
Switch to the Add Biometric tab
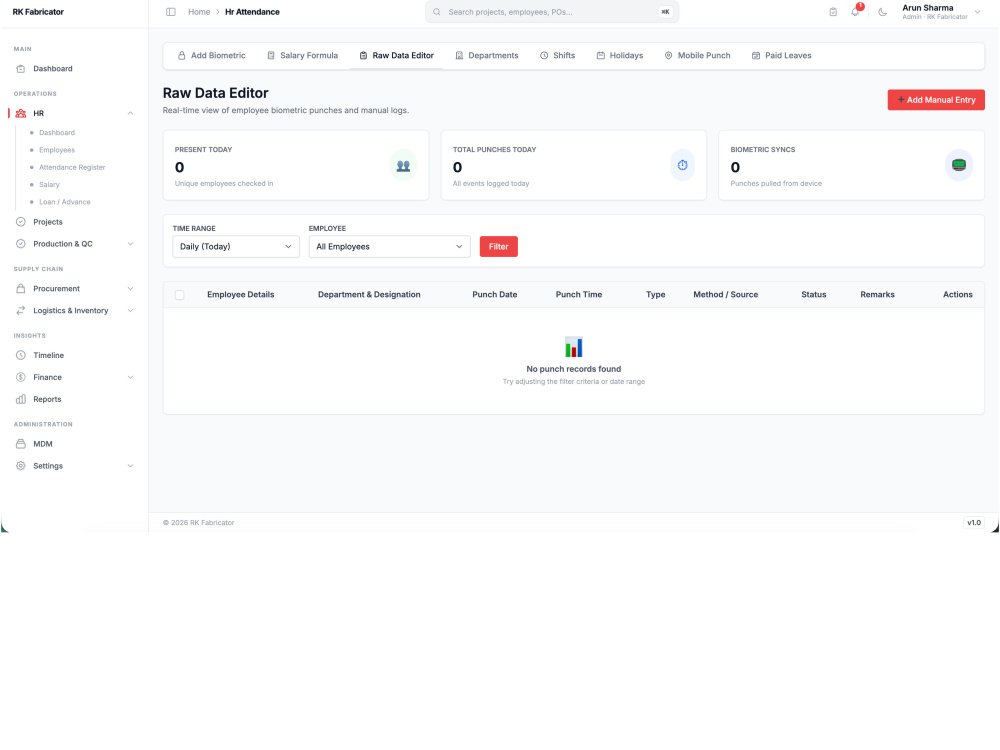[211, 55]
